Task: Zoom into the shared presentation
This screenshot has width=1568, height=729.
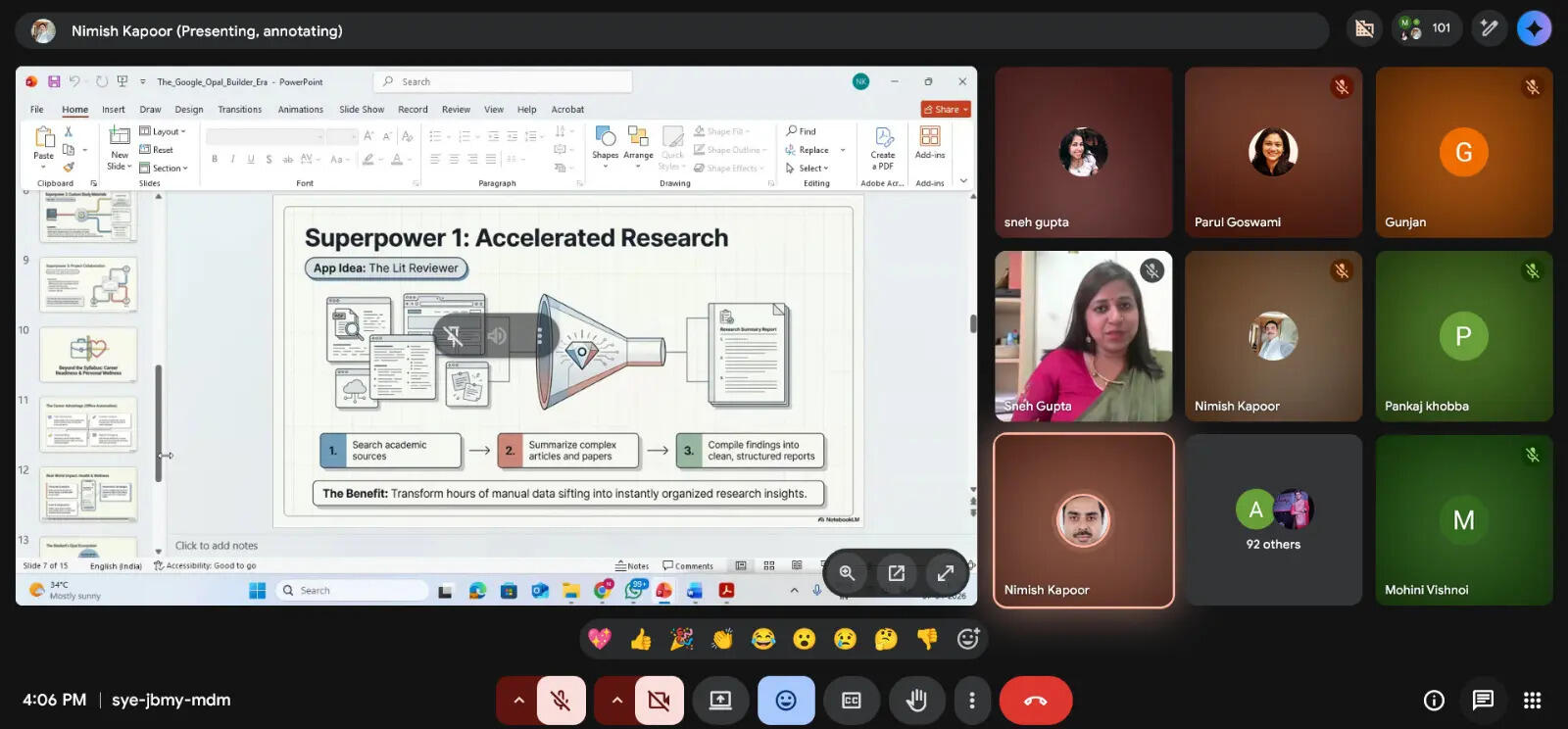Action: [x=848, y=573]
